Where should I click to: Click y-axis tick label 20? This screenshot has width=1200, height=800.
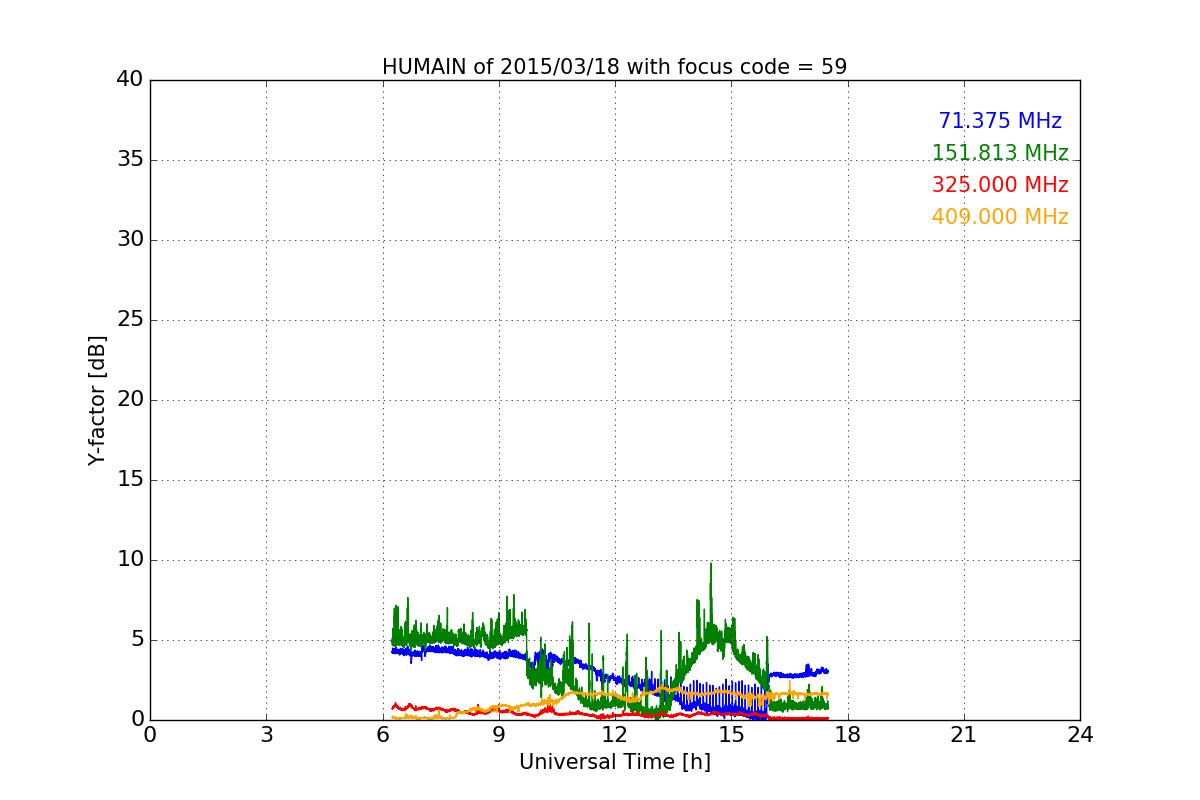(130, 400)
